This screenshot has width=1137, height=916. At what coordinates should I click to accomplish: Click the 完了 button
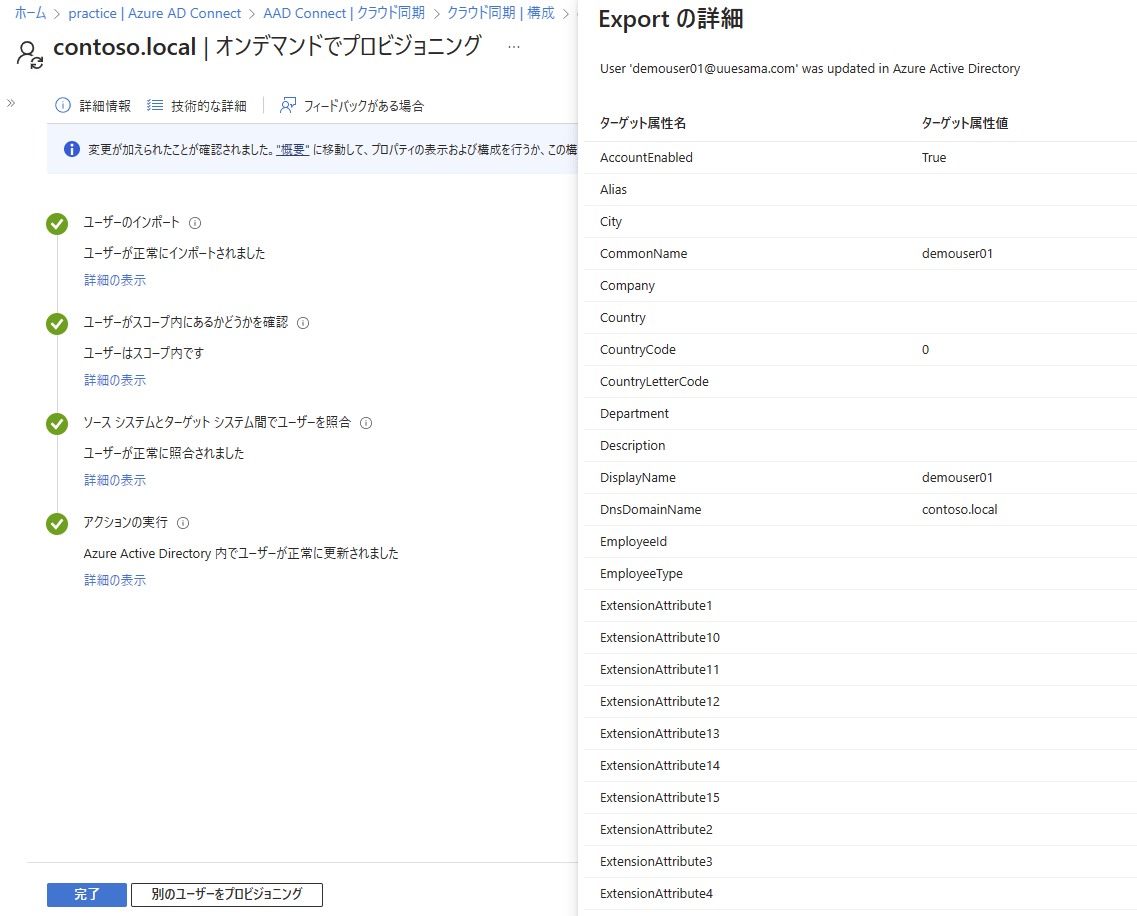pyautogui.click(x=87, y=895)
